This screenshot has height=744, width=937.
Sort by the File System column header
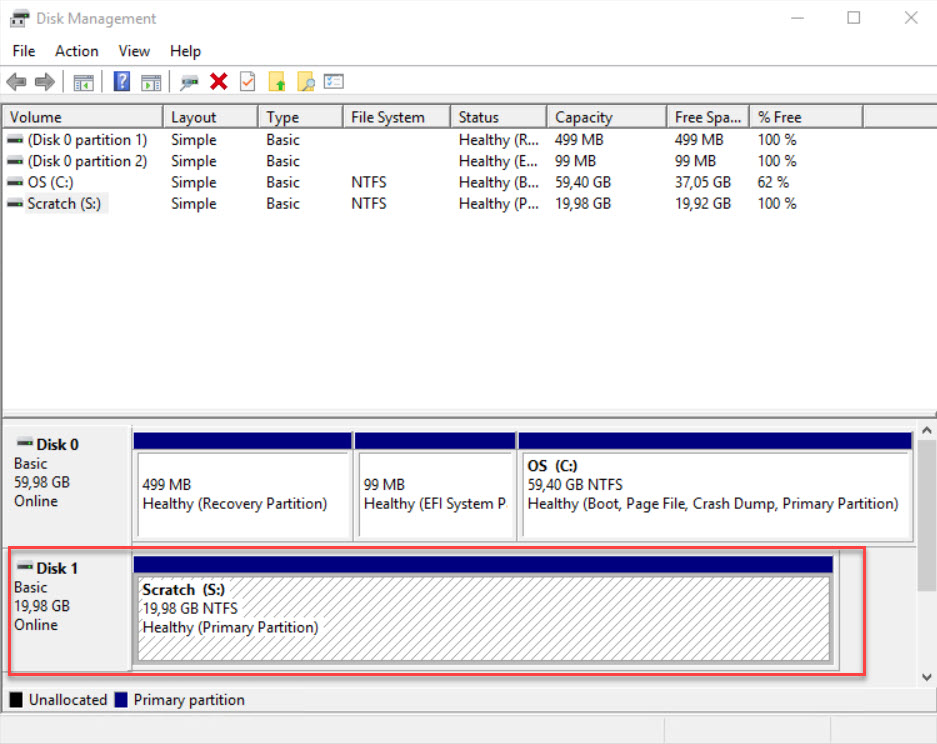tap(388, 117)
